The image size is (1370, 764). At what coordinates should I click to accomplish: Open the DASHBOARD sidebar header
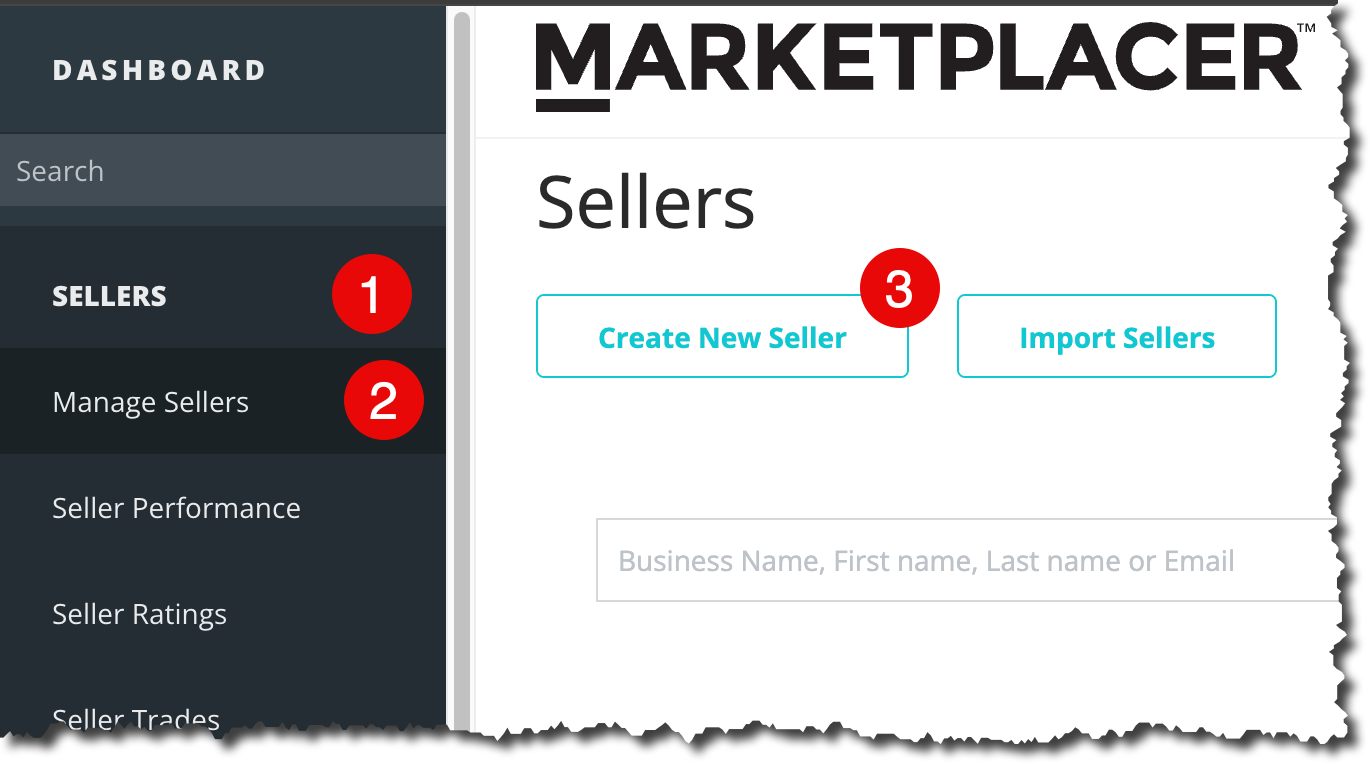click(x=159, y=70)
